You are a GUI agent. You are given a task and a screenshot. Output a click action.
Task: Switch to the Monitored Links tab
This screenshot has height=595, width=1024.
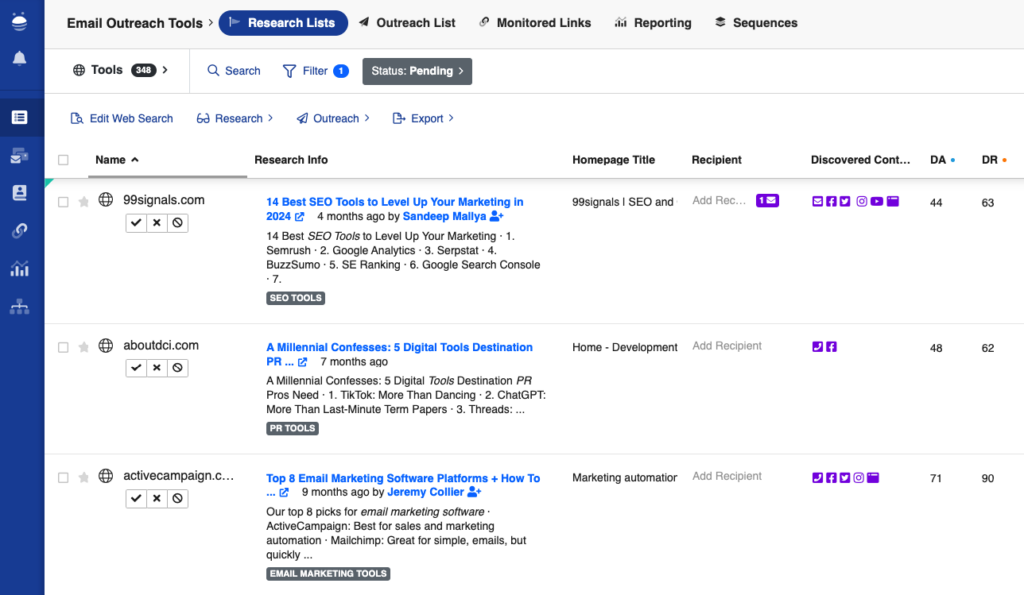[x=535, y=23]
